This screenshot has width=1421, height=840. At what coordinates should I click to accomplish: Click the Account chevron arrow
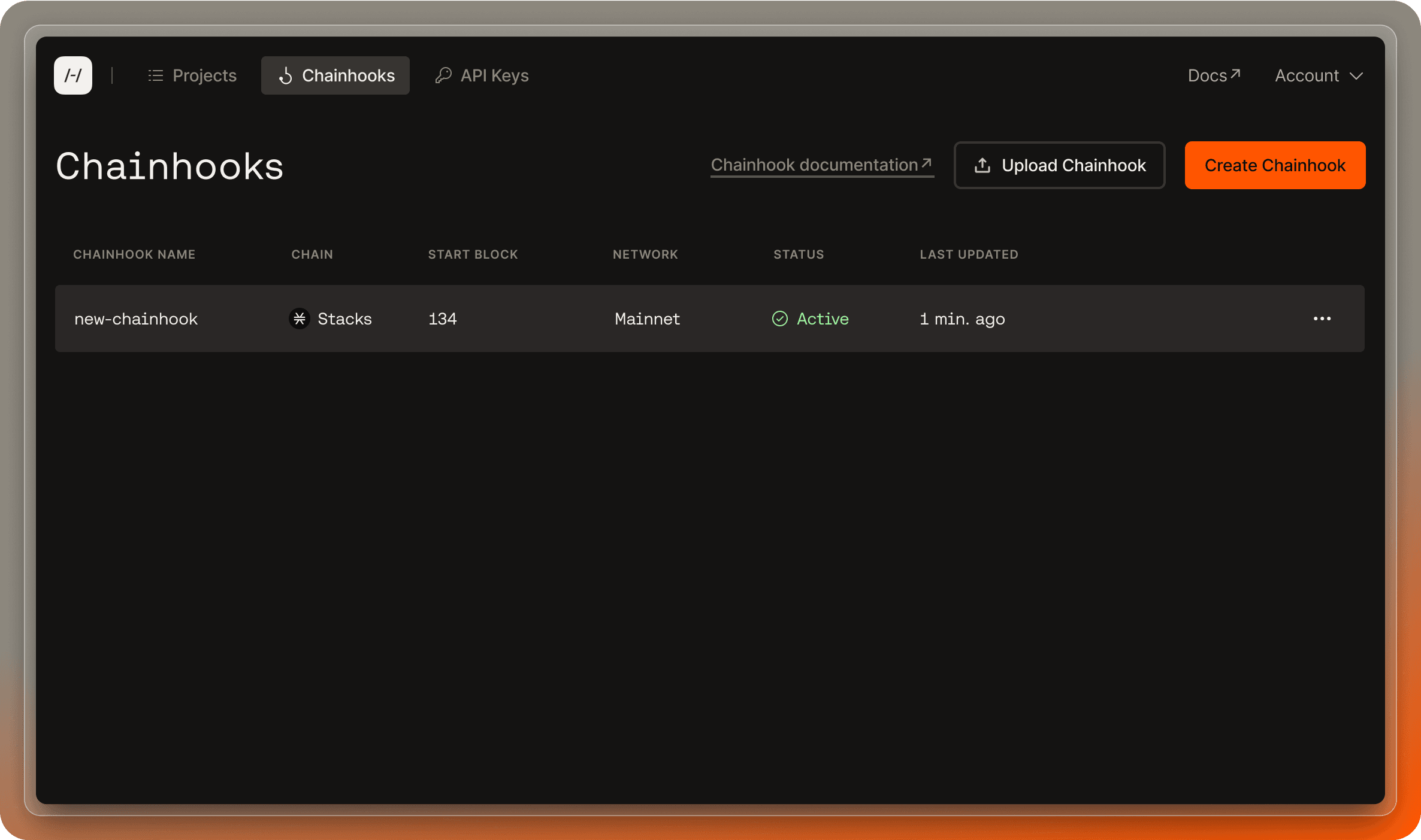(x=1356, y=76)
